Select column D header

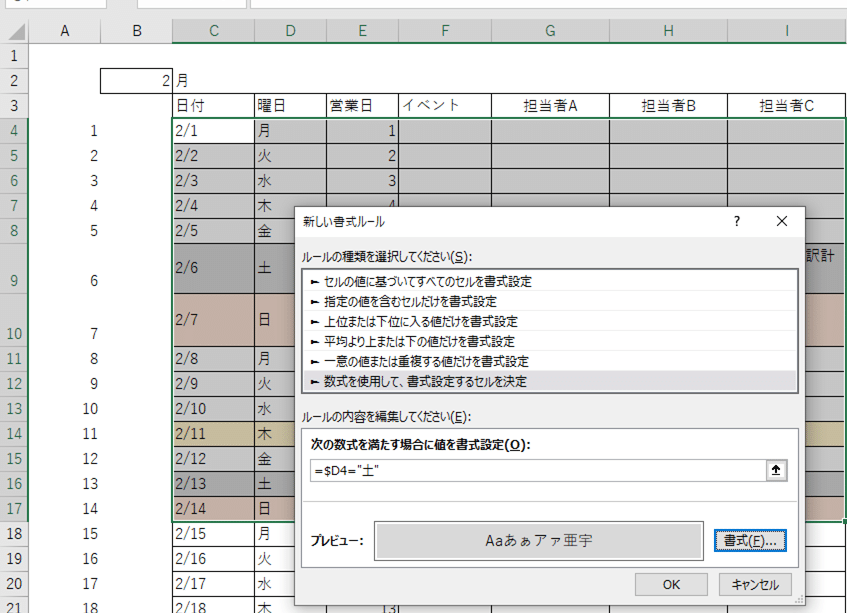[x=290, y=31]
